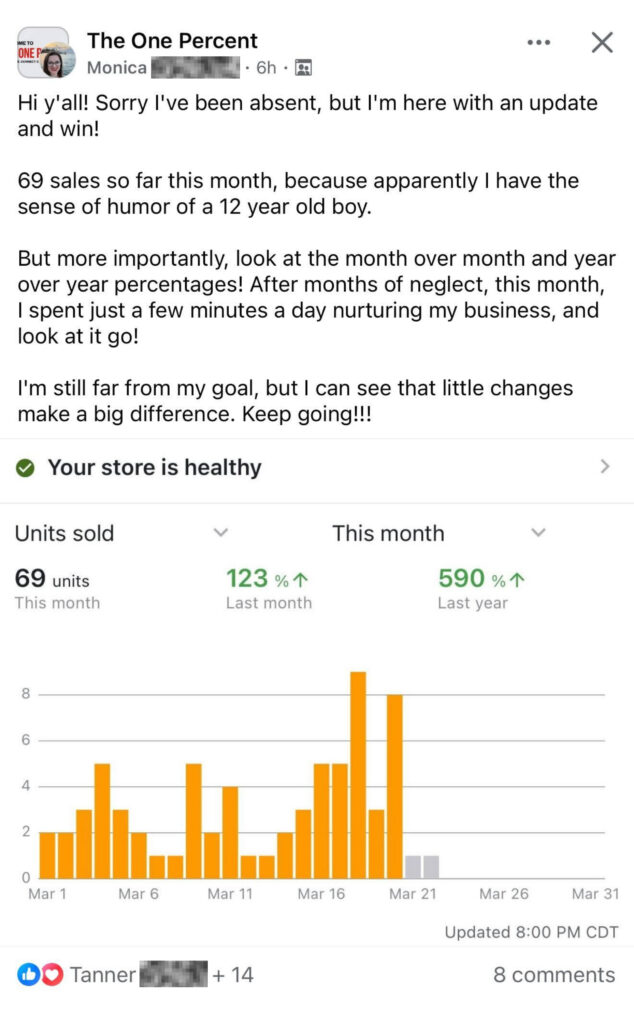Screen dimensions: 634x1024
Task: Open the Units sold dropdown
Action: point(221,533)
